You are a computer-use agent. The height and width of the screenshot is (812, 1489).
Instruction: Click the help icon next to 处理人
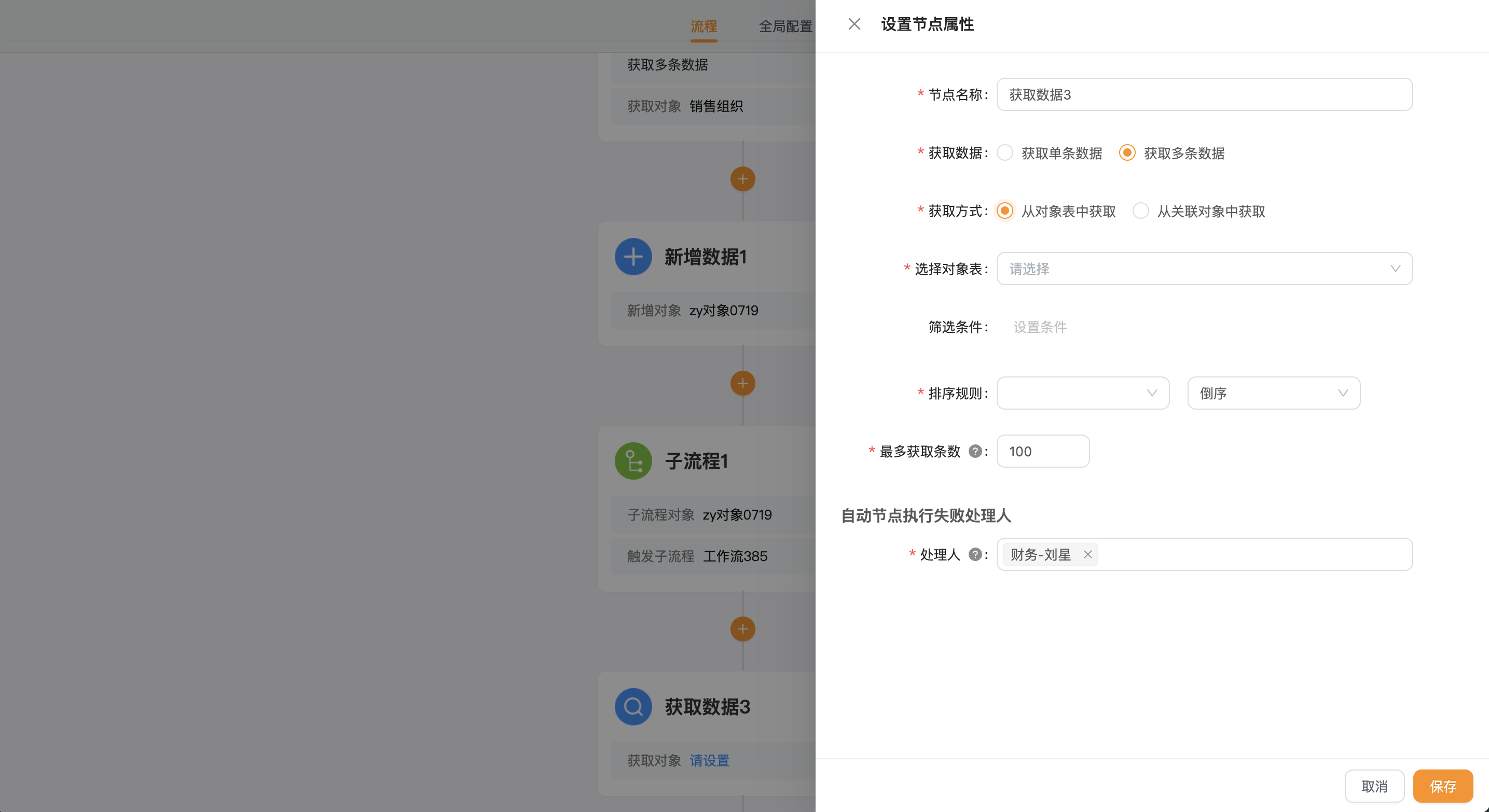974,554
